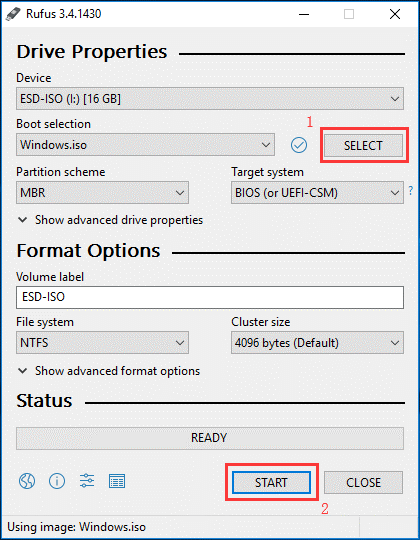The height and width of the screenshot is (540, 420).
Task: Click the globe language icon
Action: (27, 481)
